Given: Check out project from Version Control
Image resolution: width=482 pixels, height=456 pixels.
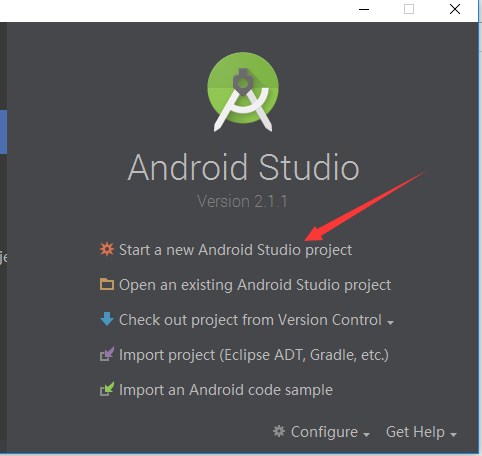Looking at the screenshot, I should 250,320.
